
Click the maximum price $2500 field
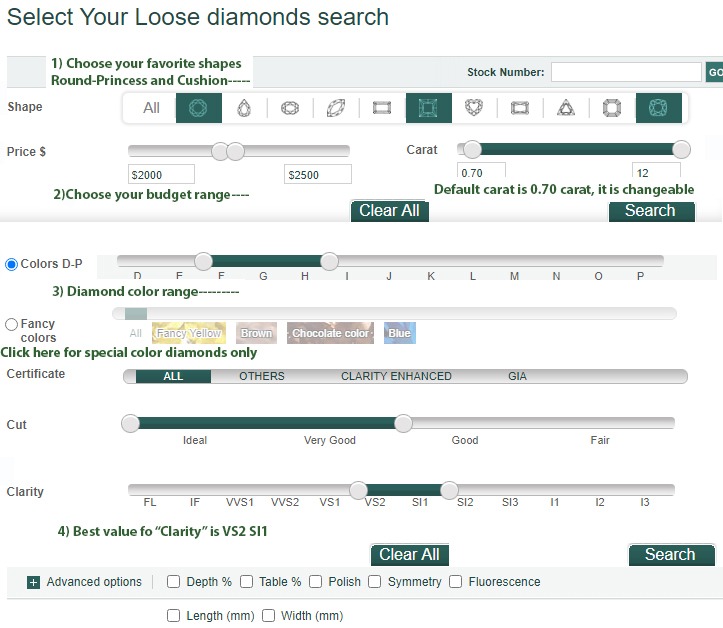[318, 175]
